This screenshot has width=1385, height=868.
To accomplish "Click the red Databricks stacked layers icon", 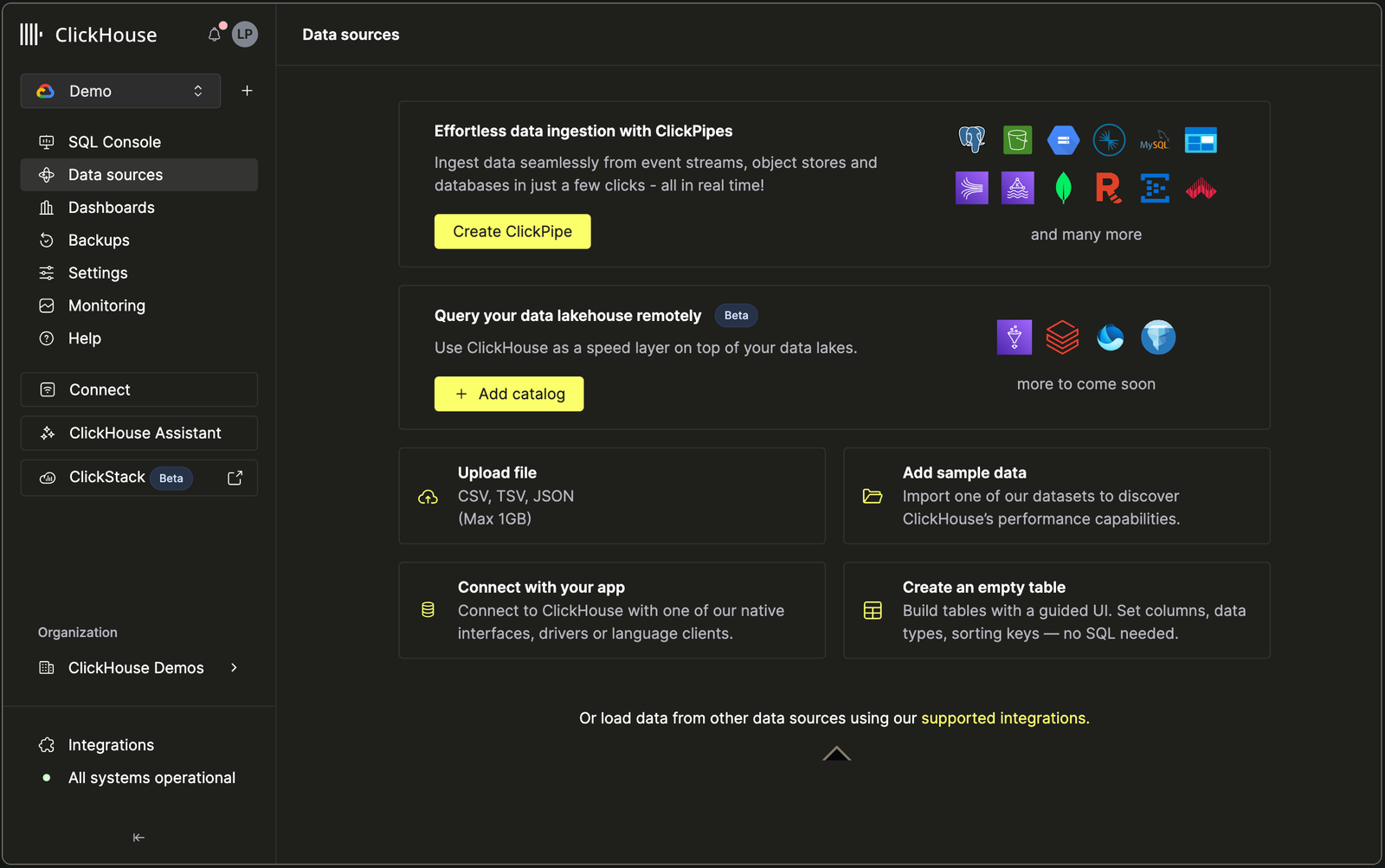I will pyautogui.click(x=1062, y=338).
